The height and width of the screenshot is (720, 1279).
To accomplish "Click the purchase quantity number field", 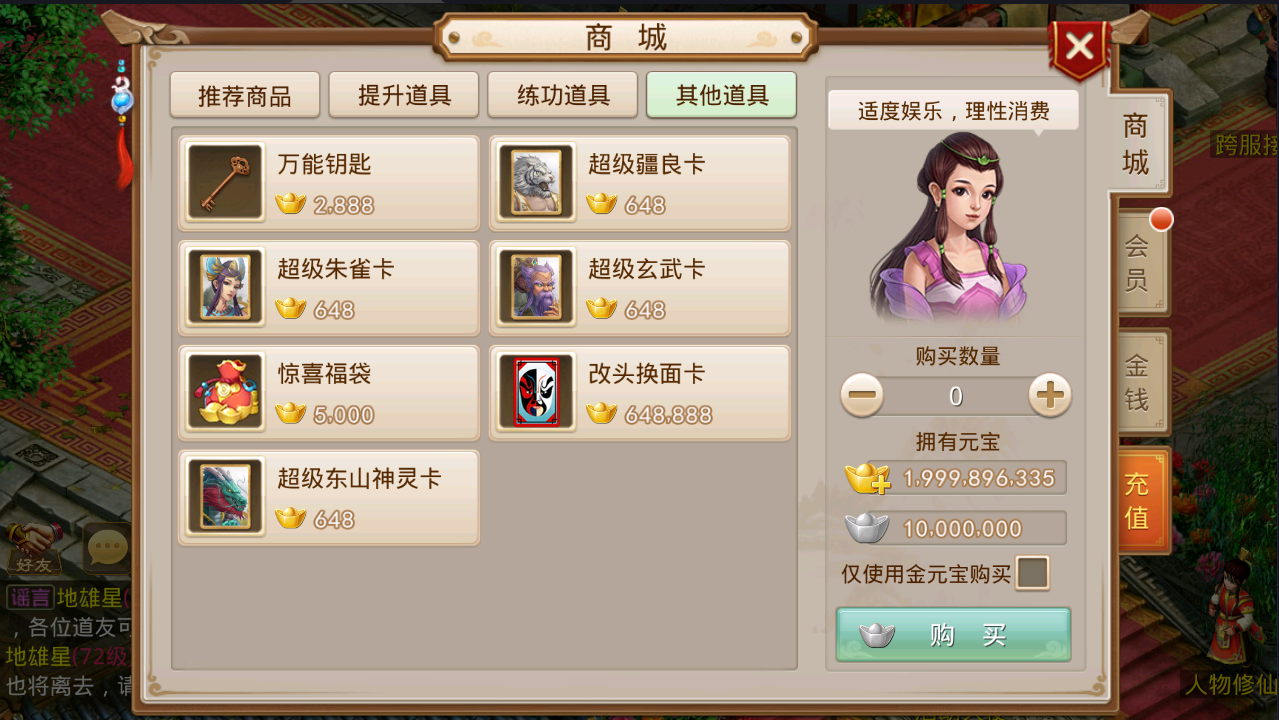I will [956, 396].
